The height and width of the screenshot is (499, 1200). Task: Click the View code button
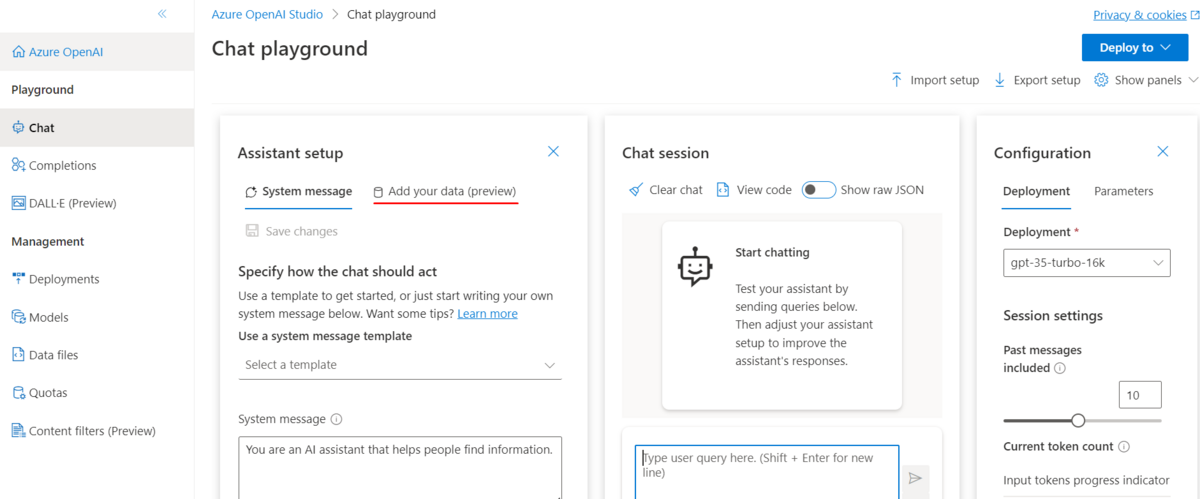coord(754,190)
